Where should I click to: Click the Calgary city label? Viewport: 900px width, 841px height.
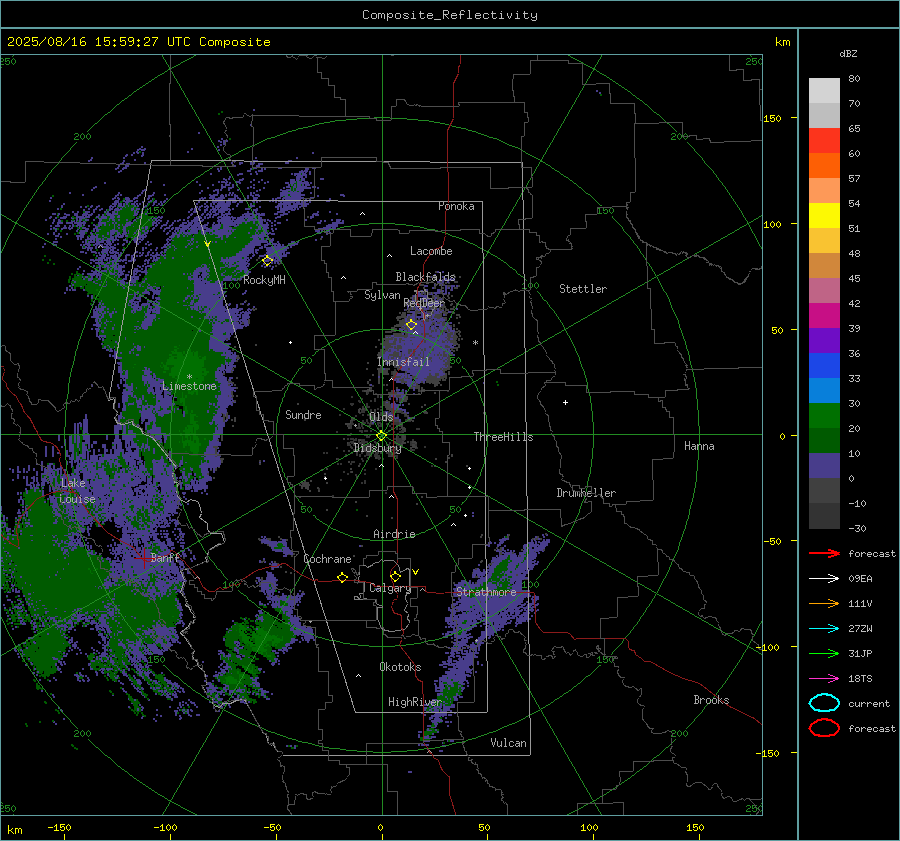point(390,588)
